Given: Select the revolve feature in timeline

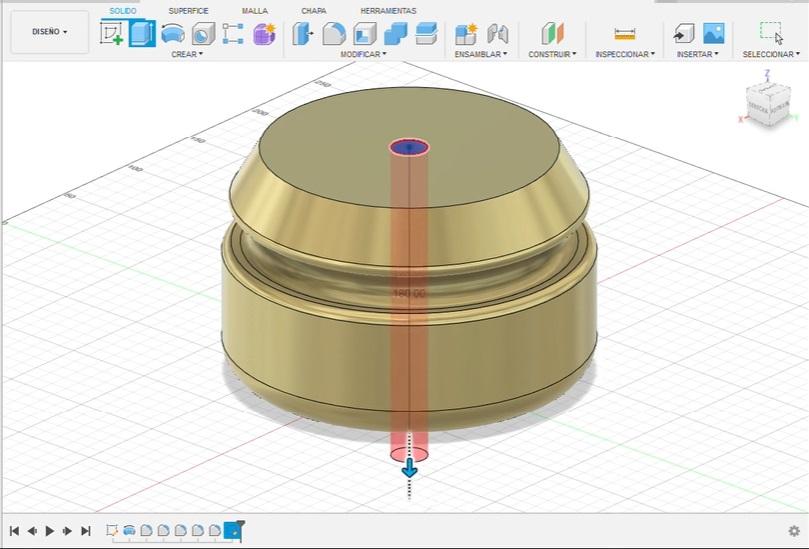Looking at the screenshot, I should (129, 530).
